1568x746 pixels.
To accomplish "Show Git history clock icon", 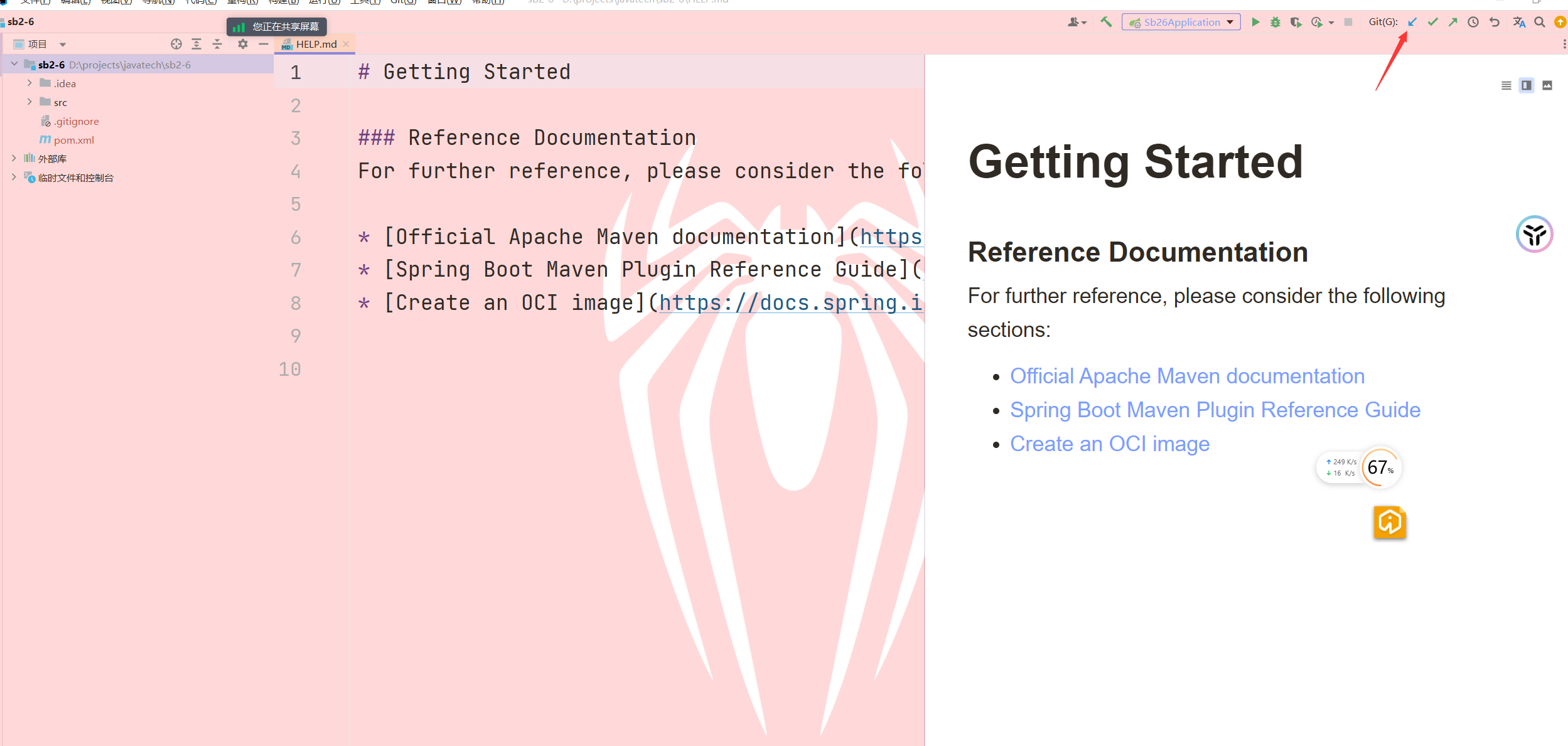I will (1473, 22).
